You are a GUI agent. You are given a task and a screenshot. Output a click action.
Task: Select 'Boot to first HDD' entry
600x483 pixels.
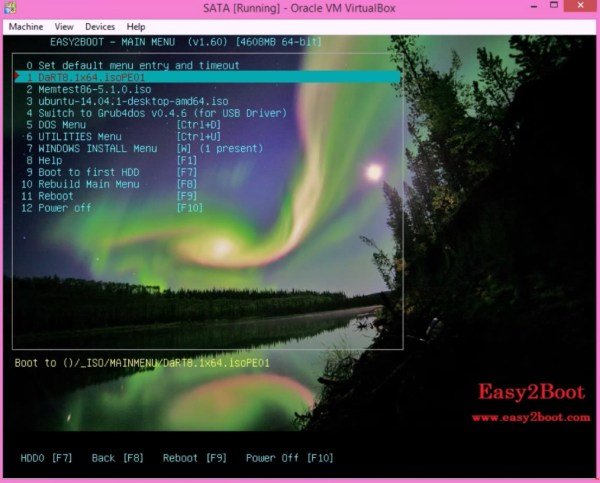pos(111,172)
